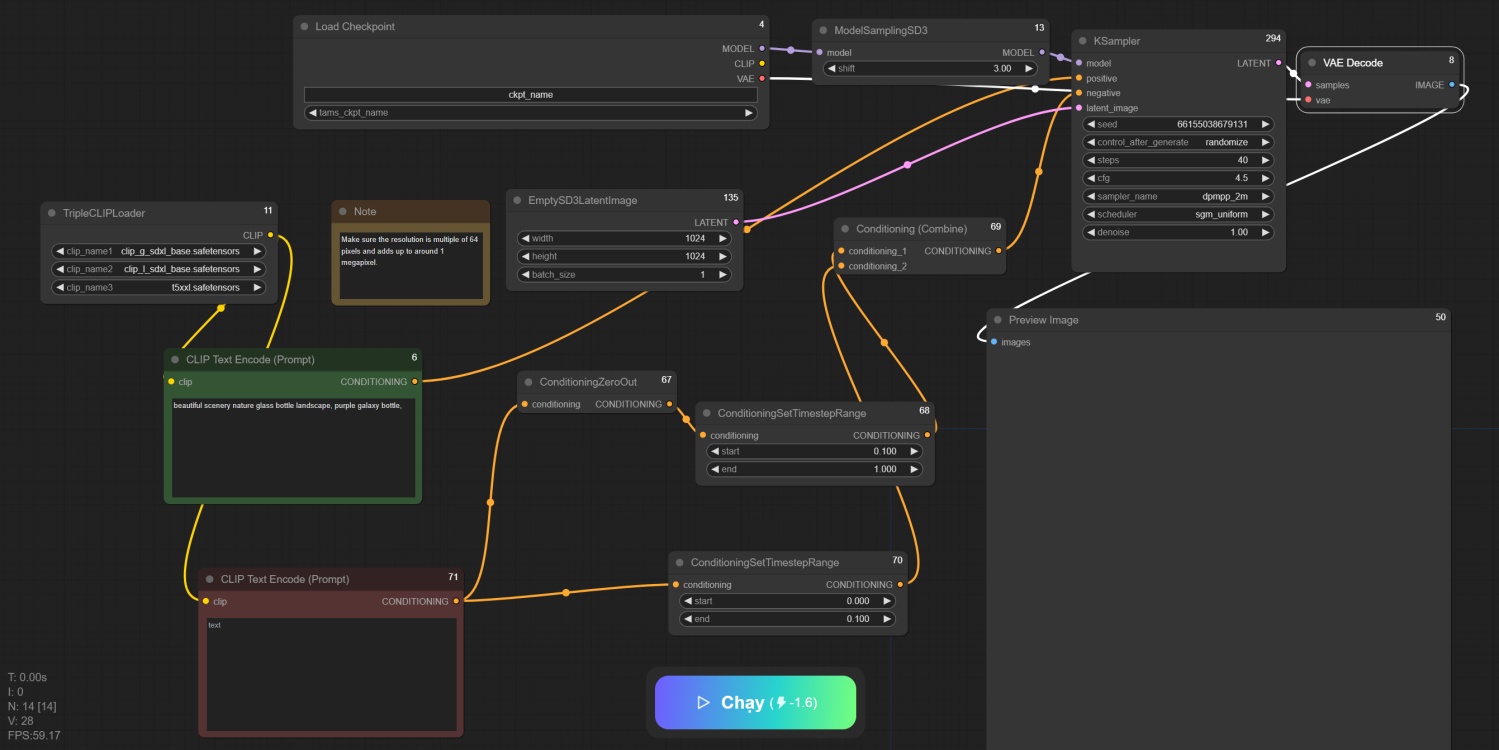This screenshot has height=750, width=1499.
Task: Click the CLIP output socket on TripleCLIPLoader
Action: coord(270,235)
